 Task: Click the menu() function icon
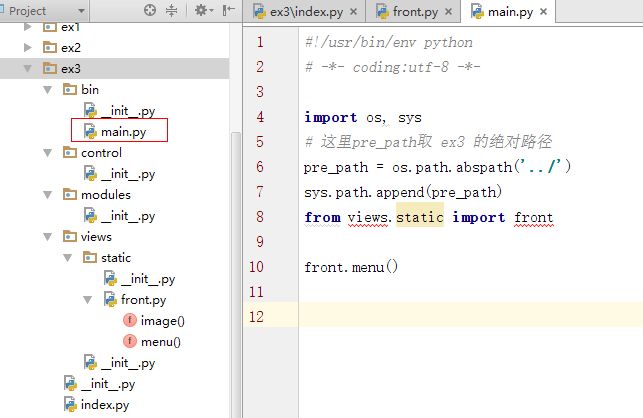tap(130, 341)
